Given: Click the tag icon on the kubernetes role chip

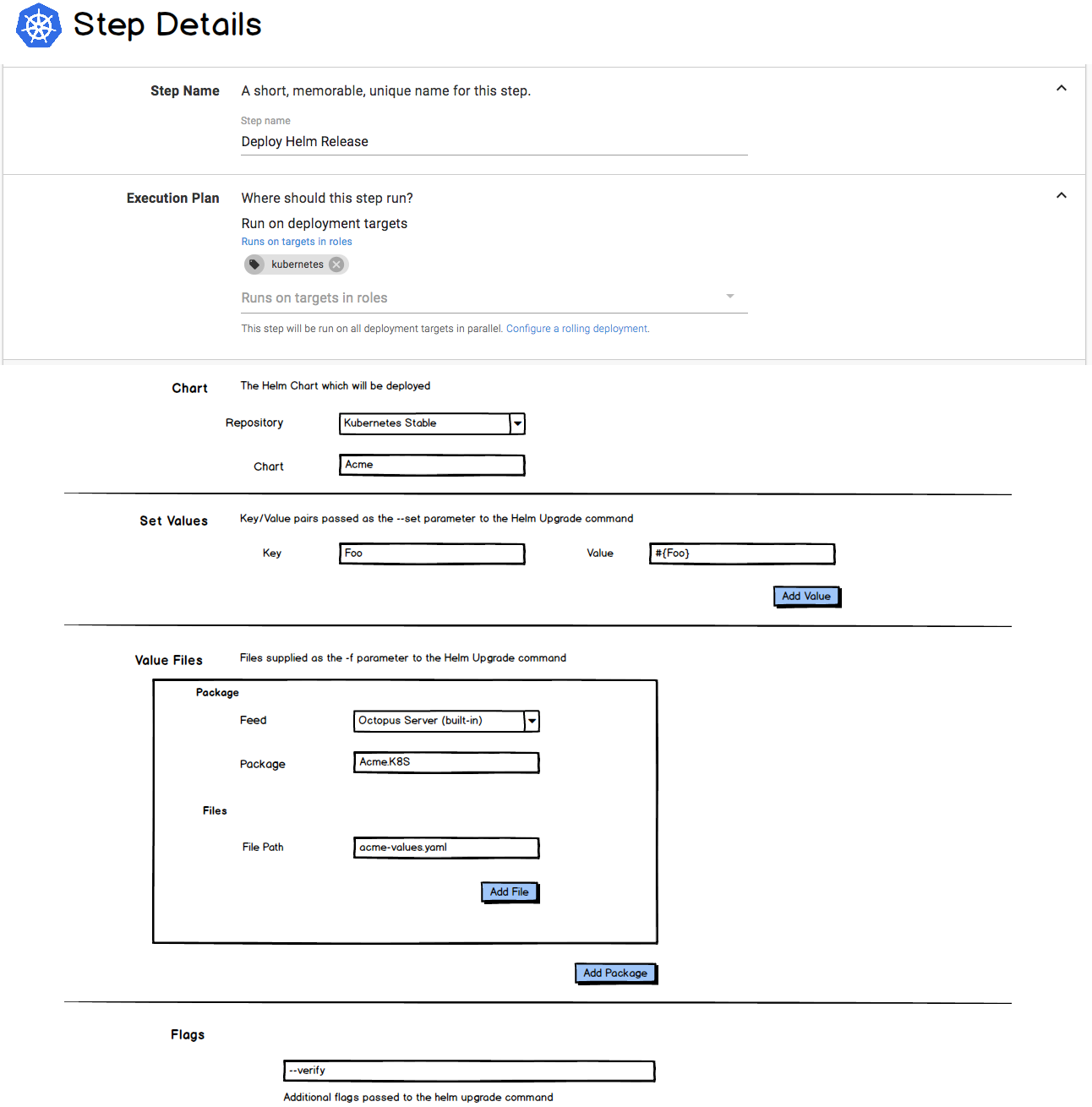Looking at the screenshot, I should pos(255,264).
